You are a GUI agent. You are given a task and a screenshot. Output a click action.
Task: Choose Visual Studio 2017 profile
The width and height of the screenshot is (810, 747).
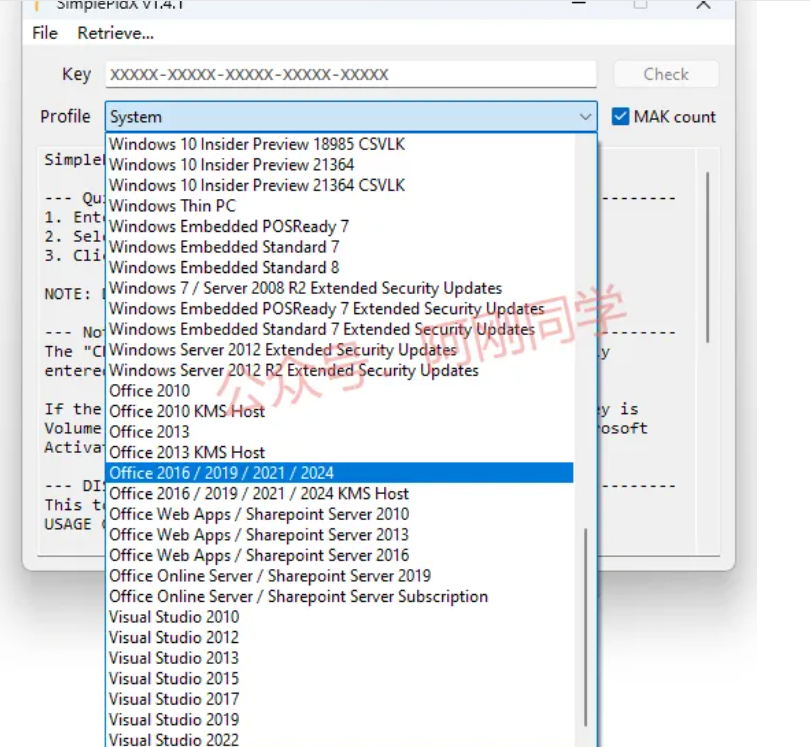tap(340, 699)
